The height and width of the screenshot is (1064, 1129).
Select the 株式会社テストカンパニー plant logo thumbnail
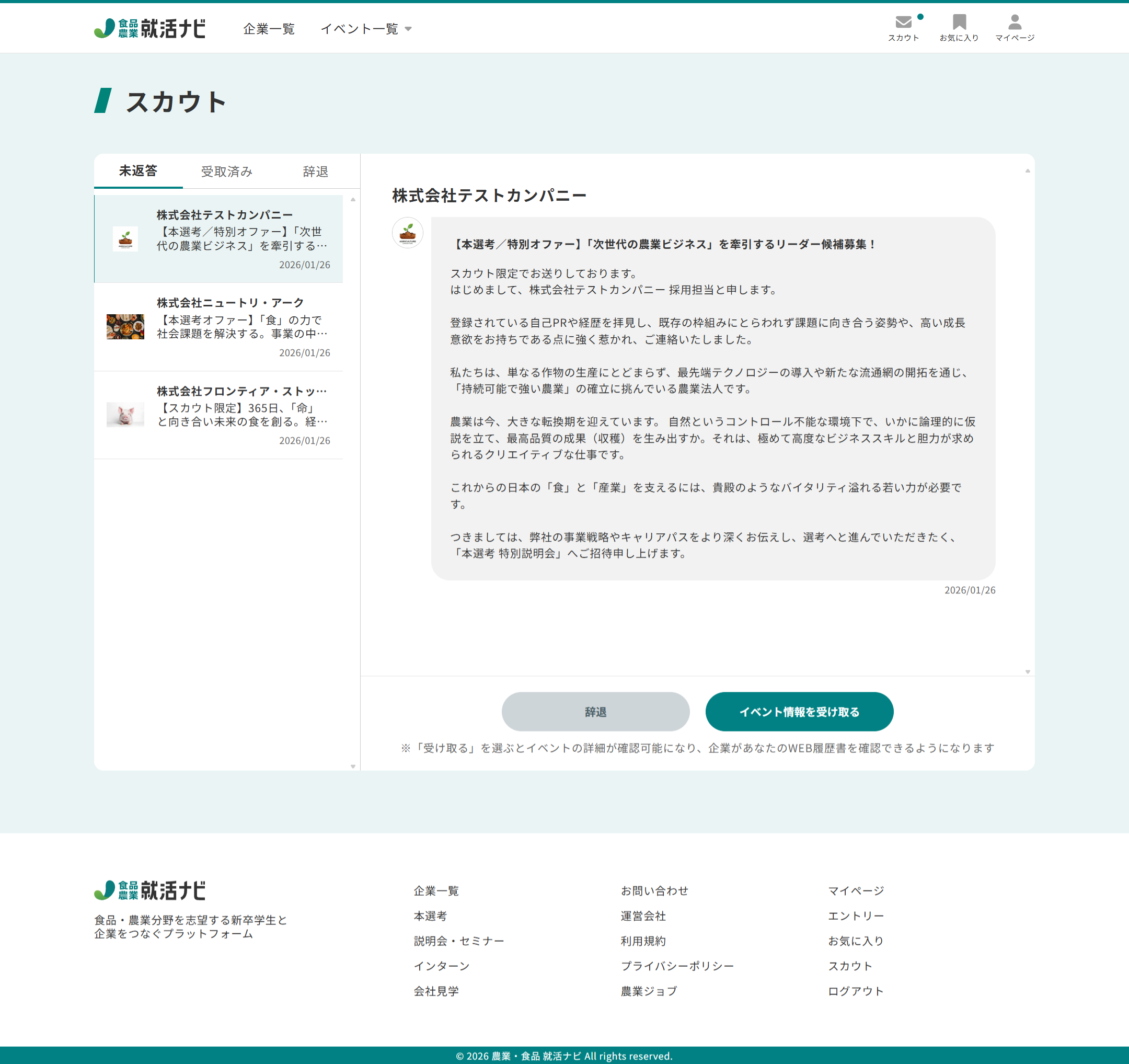125,239
